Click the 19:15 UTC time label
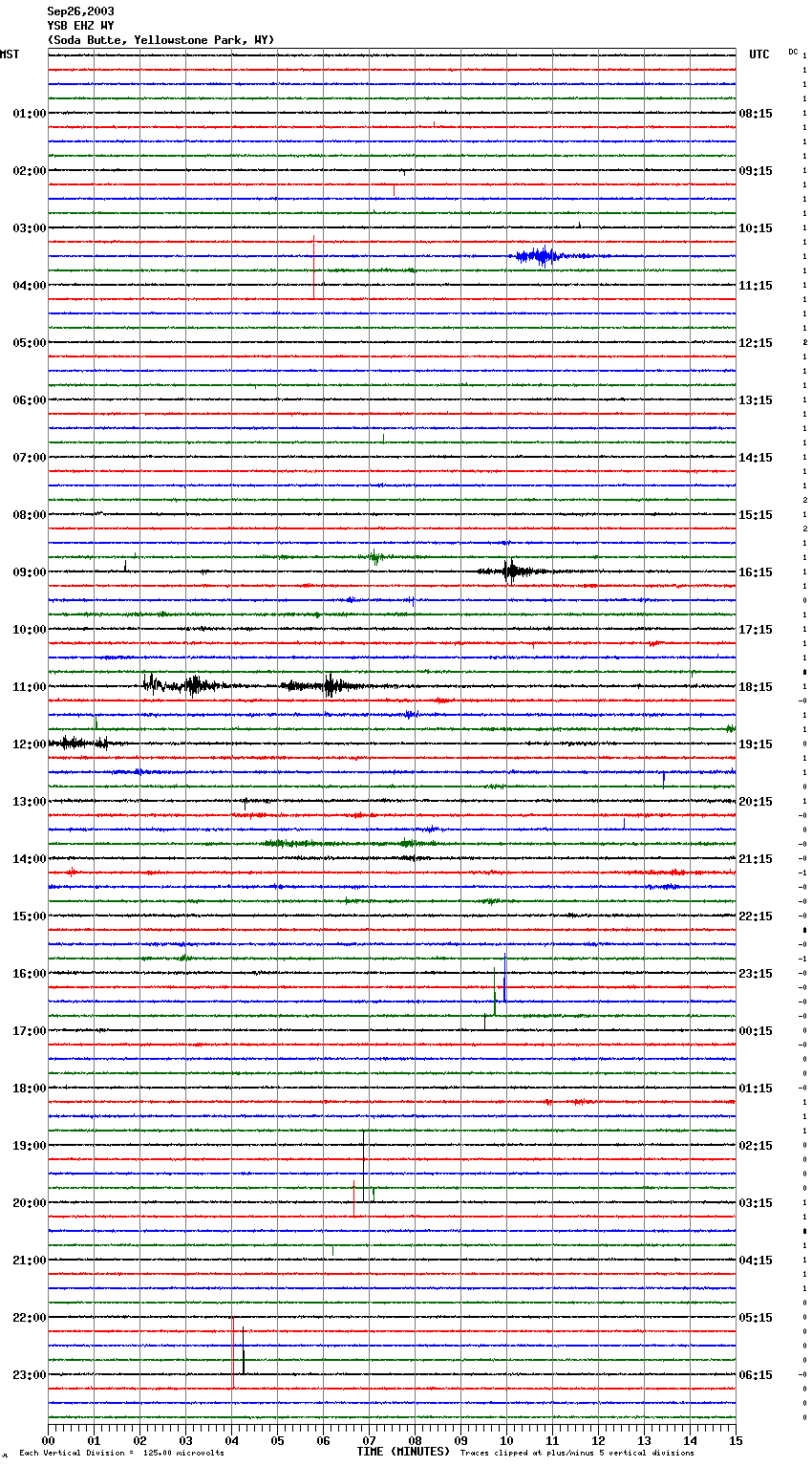The image size is (812, 1466). [756, 744]
